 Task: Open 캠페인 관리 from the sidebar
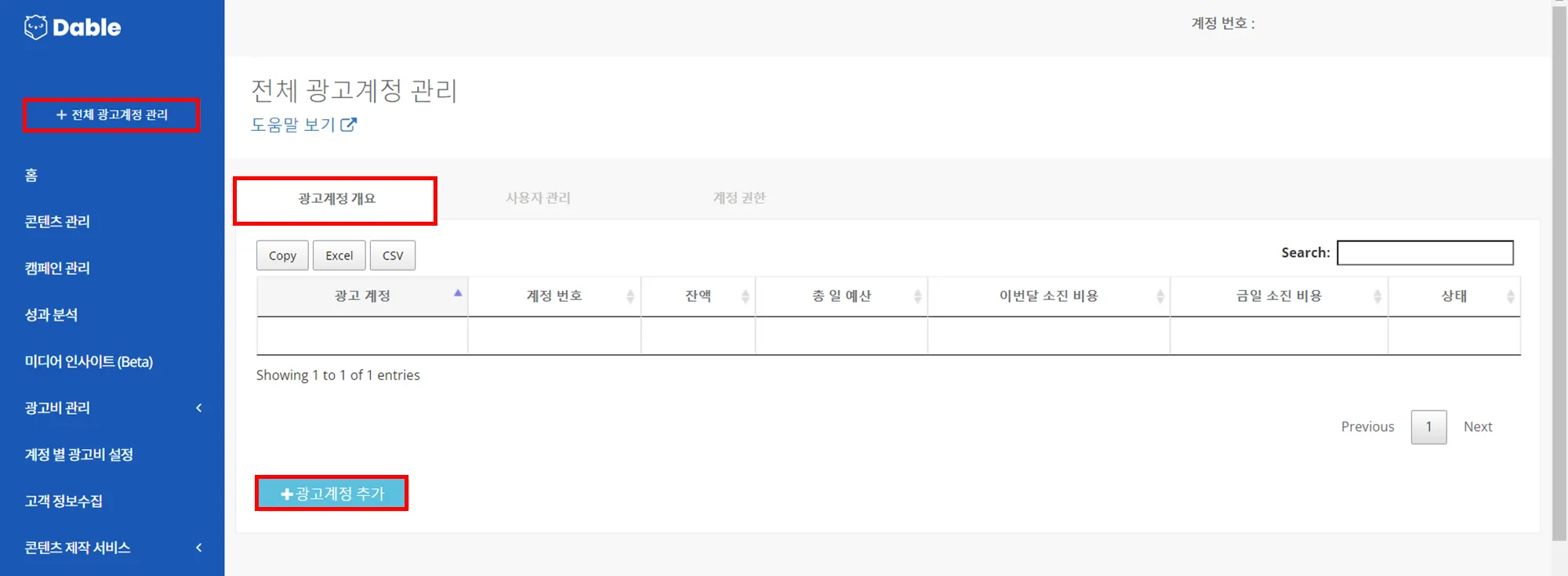pyautogui.click(x=57, y=268)
